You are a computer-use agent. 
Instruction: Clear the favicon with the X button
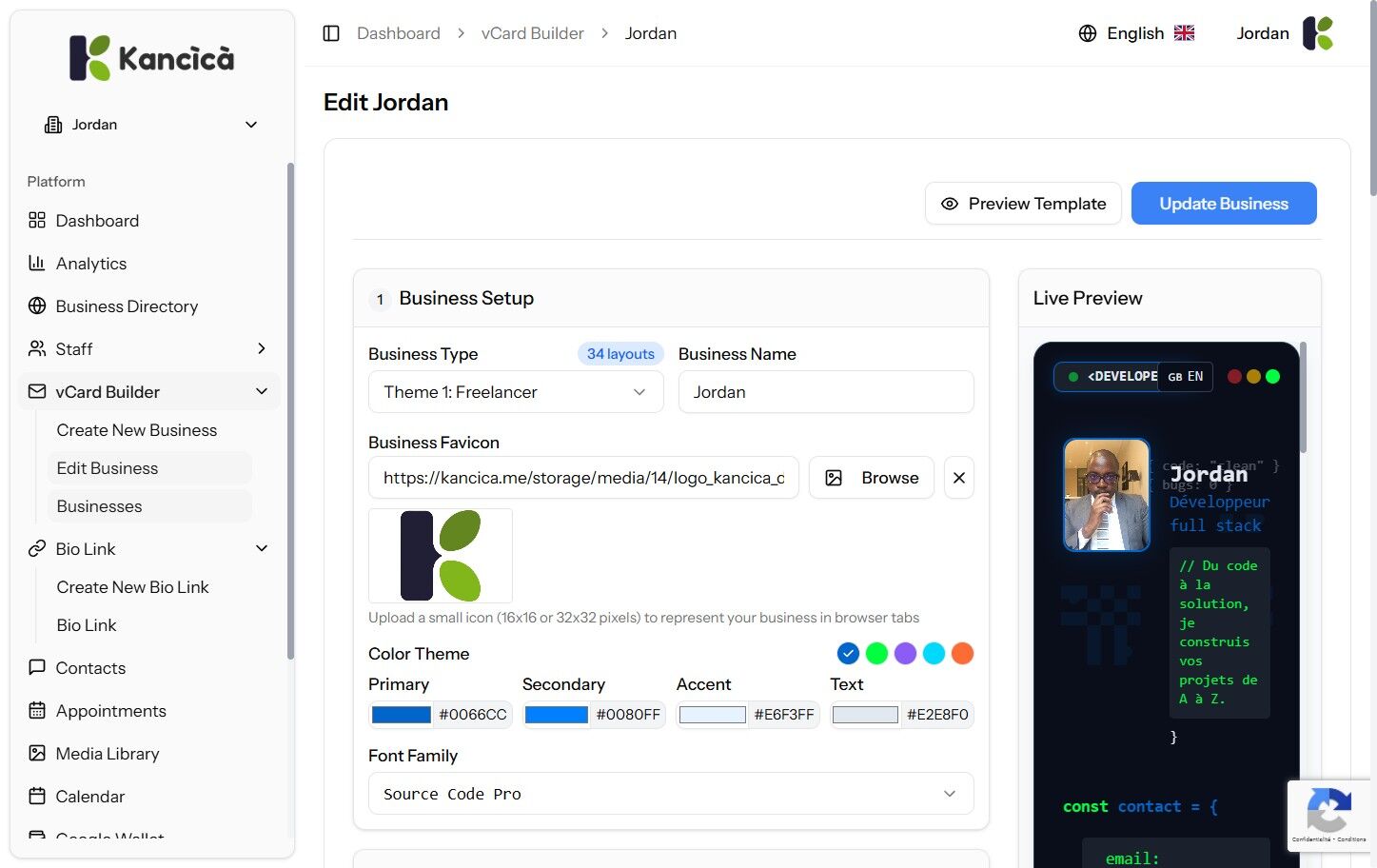pyautogui.click(x=959, y=478)
